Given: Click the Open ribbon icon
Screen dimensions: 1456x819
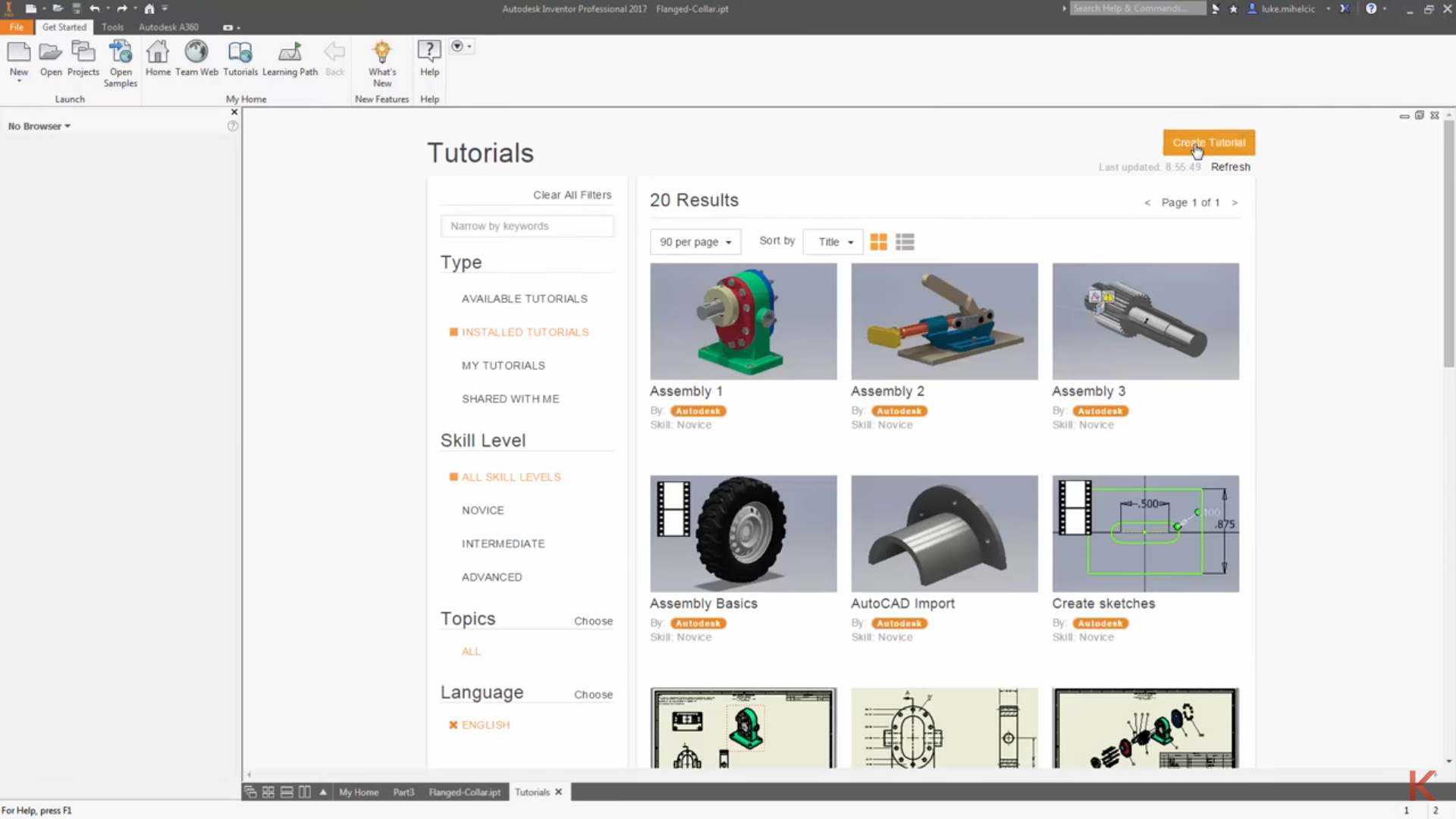Looking at the screenshot, I should coord(51,52).
